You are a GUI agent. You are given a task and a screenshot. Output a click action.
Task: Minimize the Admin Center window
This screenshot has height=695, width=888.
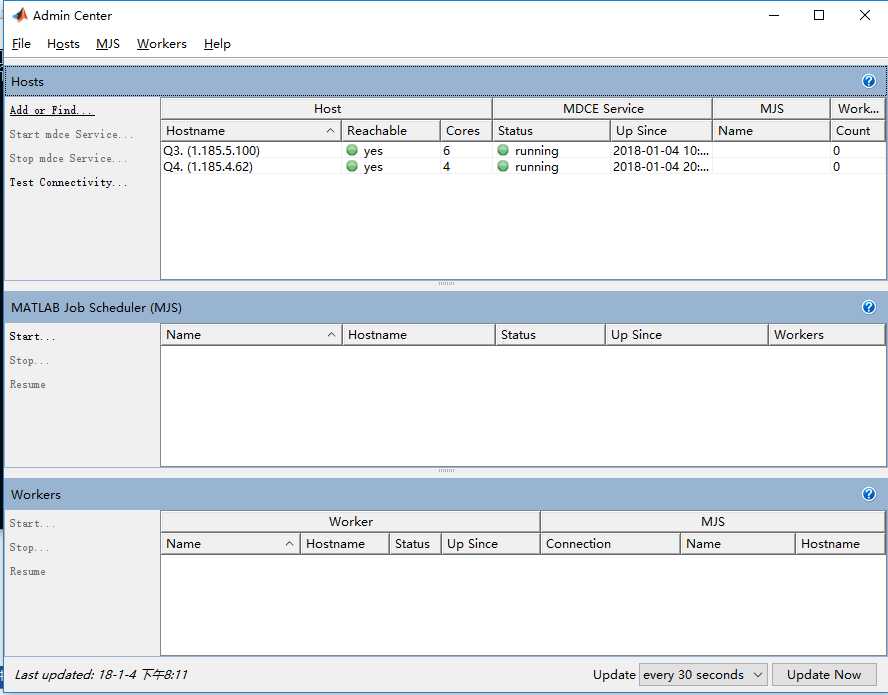[x=774, y=15]
